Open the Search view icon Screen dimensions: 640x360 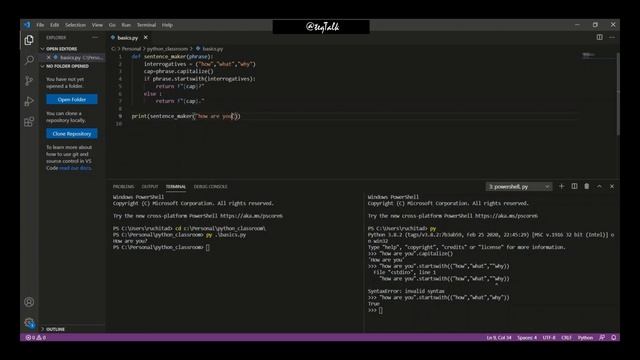tap(29, 60)
